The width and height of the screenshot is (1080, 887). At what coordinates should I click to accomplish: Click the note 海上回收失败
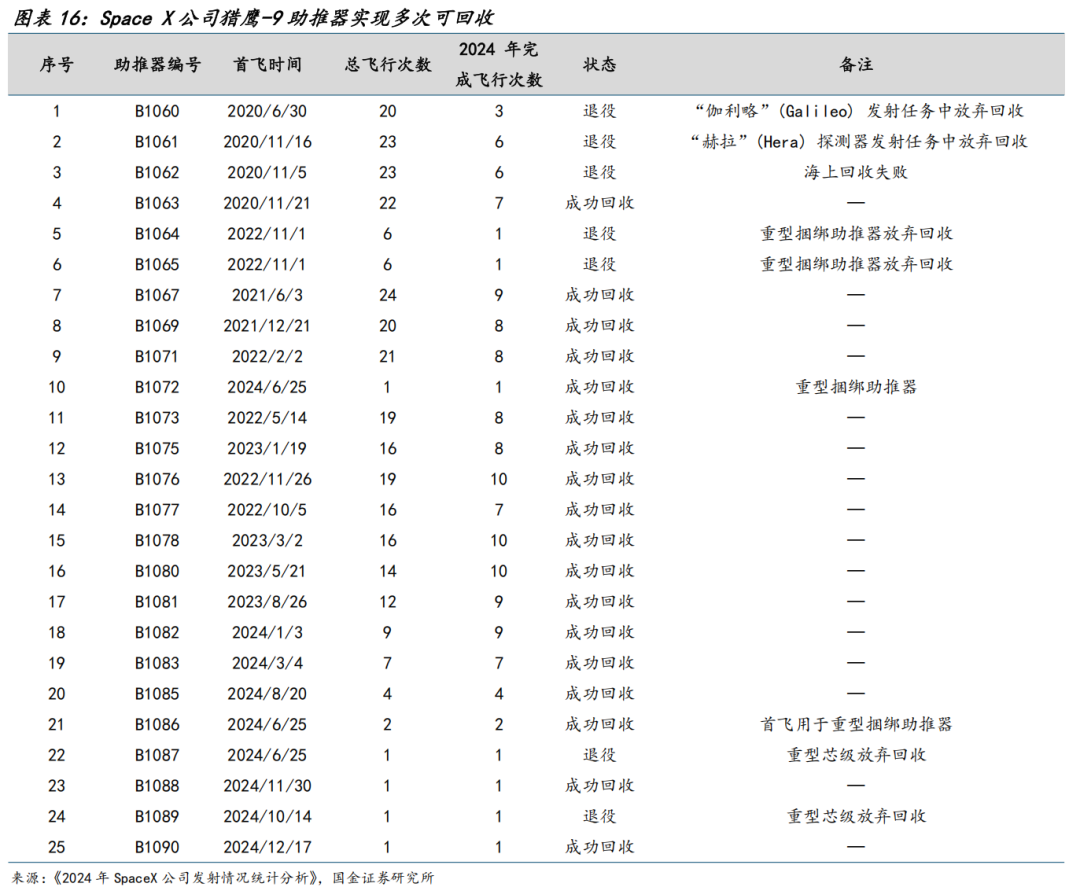[856, 172]
